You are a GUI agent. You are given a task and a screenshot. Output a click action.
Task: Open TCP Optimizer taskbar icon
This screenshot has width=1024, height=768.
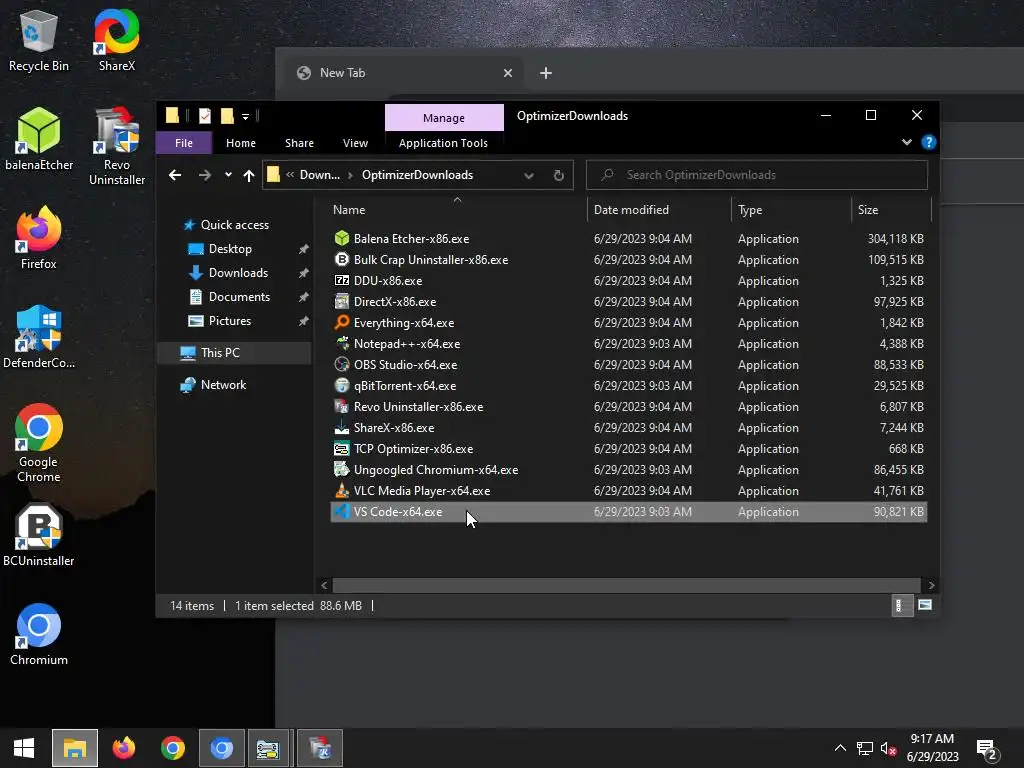coord(268,748)
